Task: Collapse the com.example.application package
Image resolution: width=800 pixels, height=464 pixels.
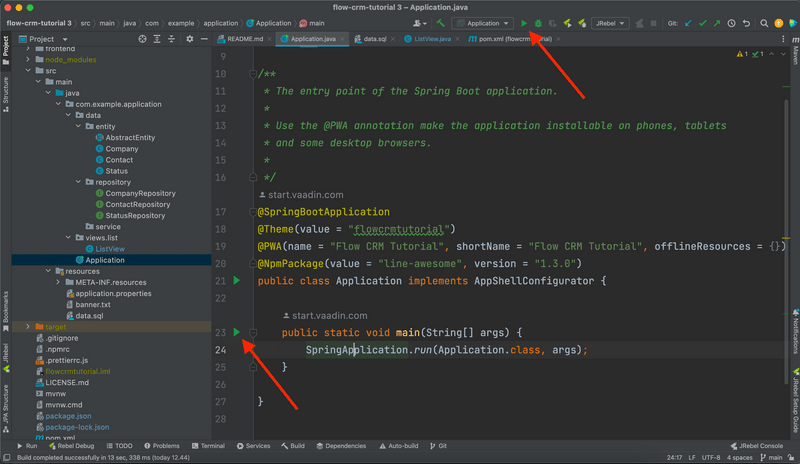Action: (x=58, y=104)
